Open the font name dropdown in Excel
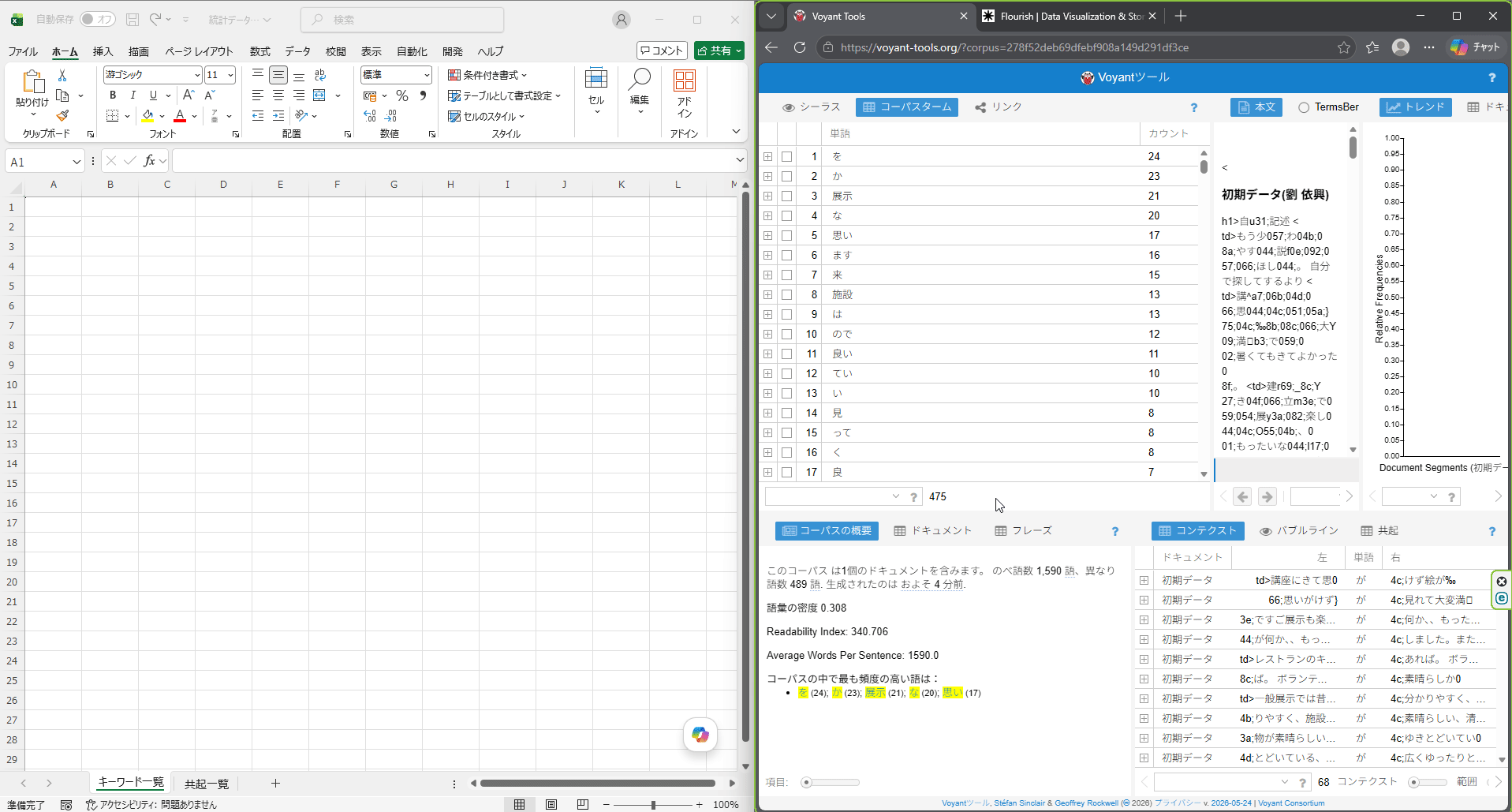1512x812 pixels. tap(197, 75)
